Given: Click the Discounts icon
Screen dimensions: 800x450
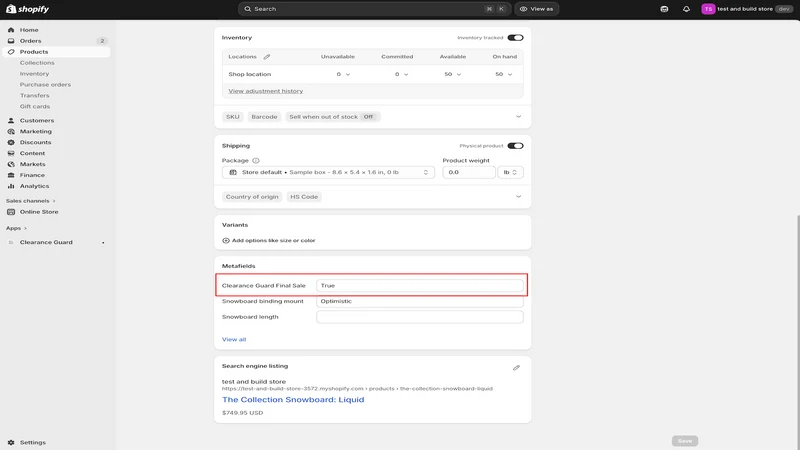Looking at the screenshot, I should tap(11, 142).
